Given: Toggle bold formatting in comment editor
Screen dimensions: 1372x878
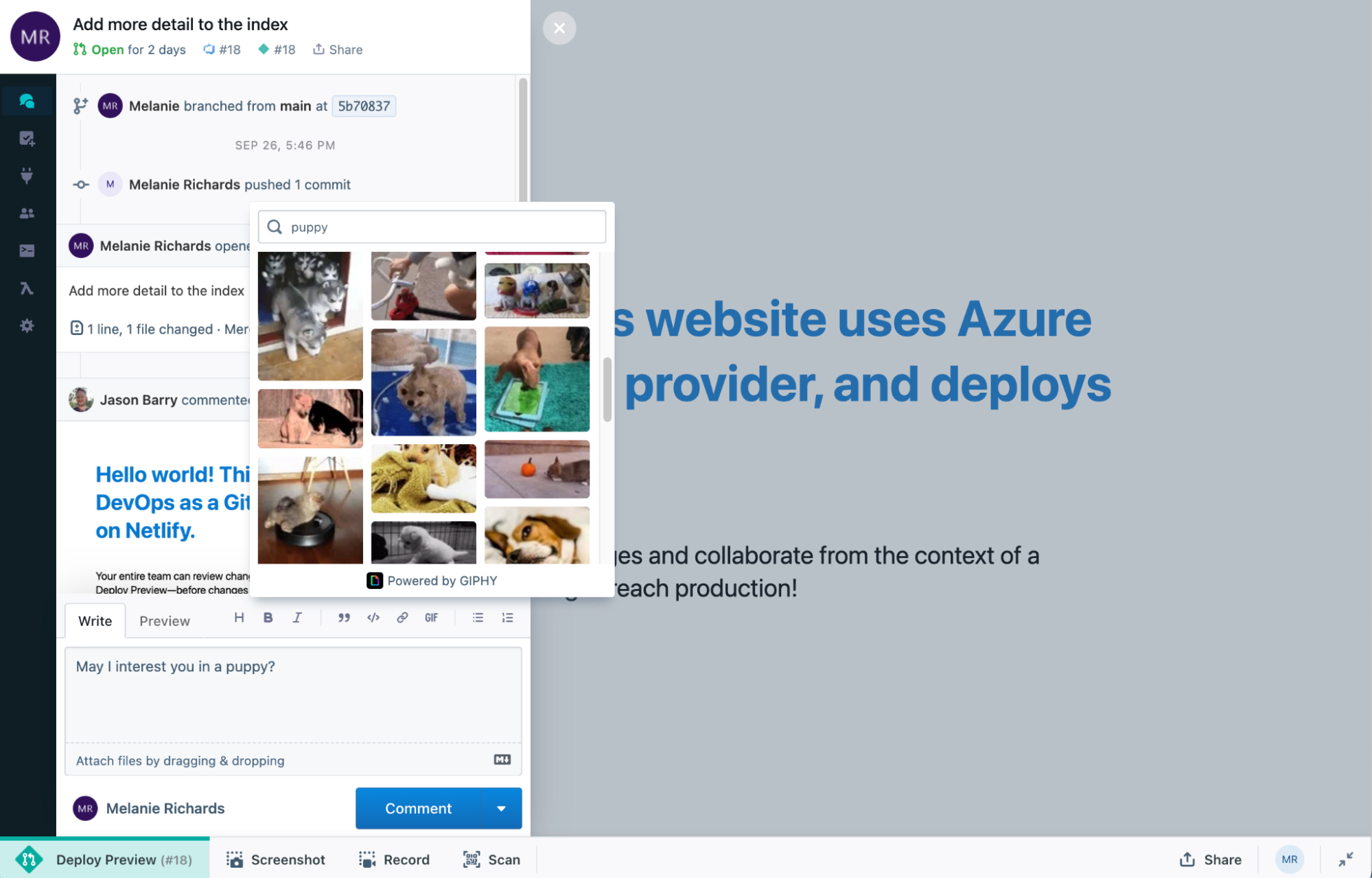Looking at the screenshot, I should 268,618.
